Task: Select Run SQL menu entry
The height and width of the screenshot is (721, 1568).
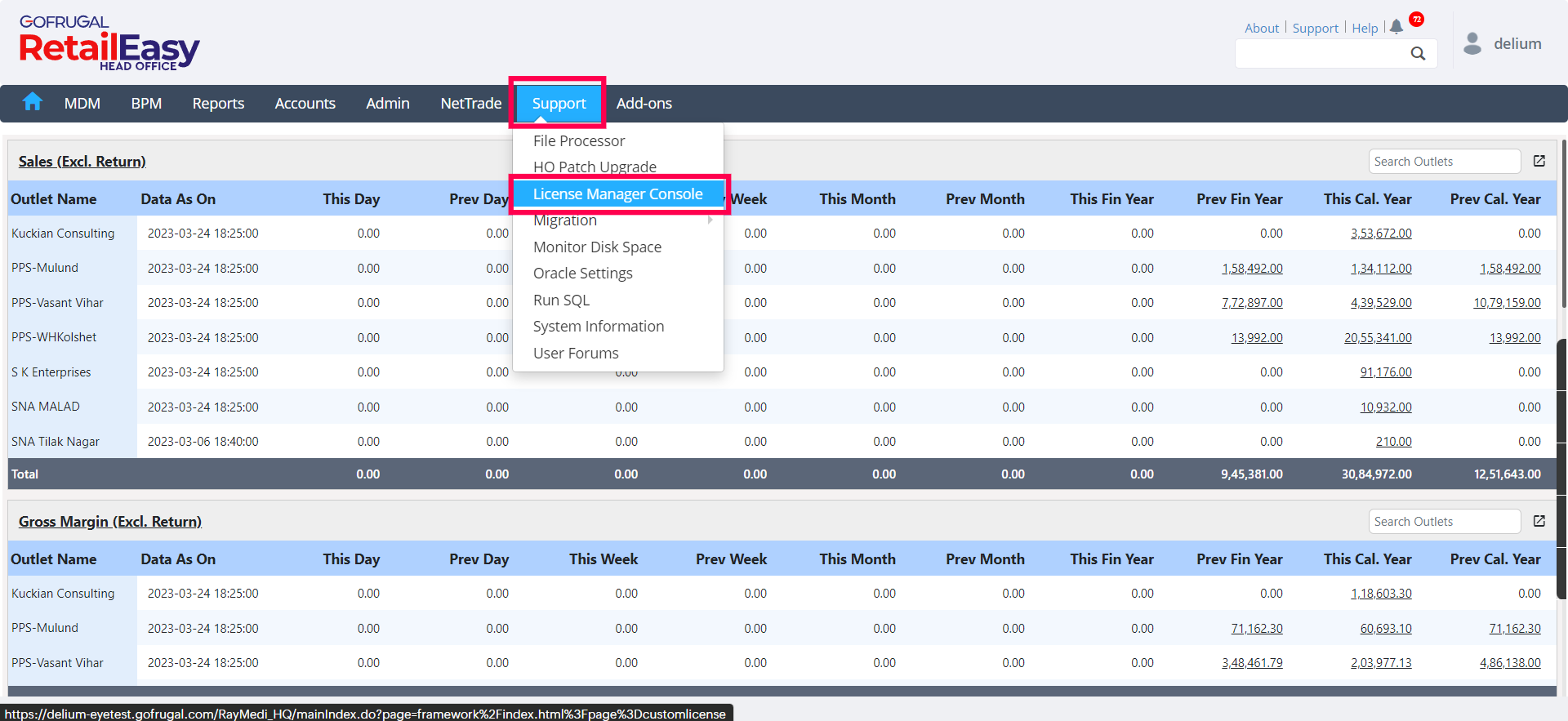Action: click(x=561, y=300)
